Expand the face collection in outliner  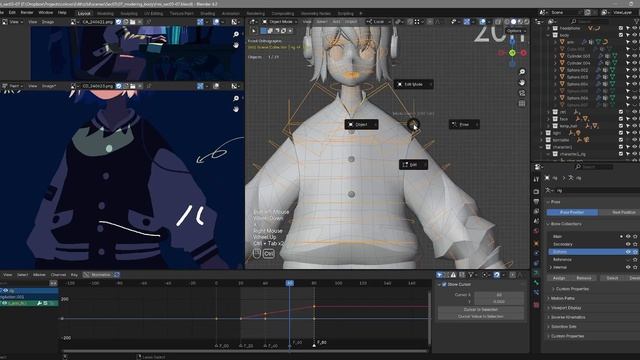point(548,119)
